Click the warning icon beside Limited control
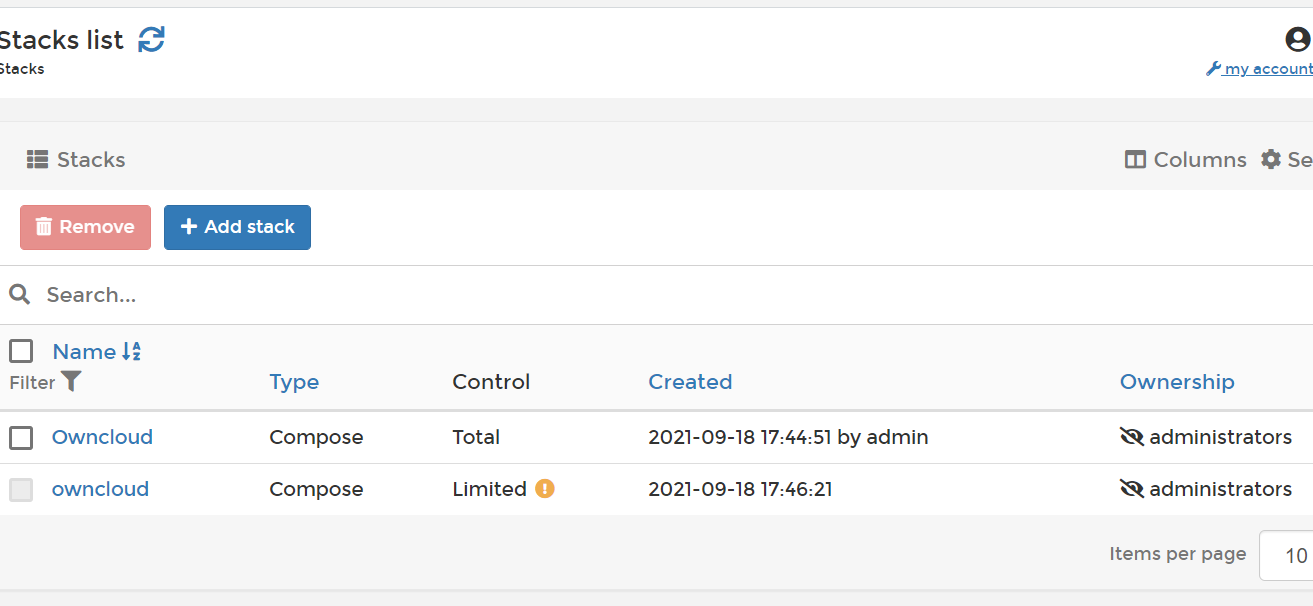 pos(544,488)
